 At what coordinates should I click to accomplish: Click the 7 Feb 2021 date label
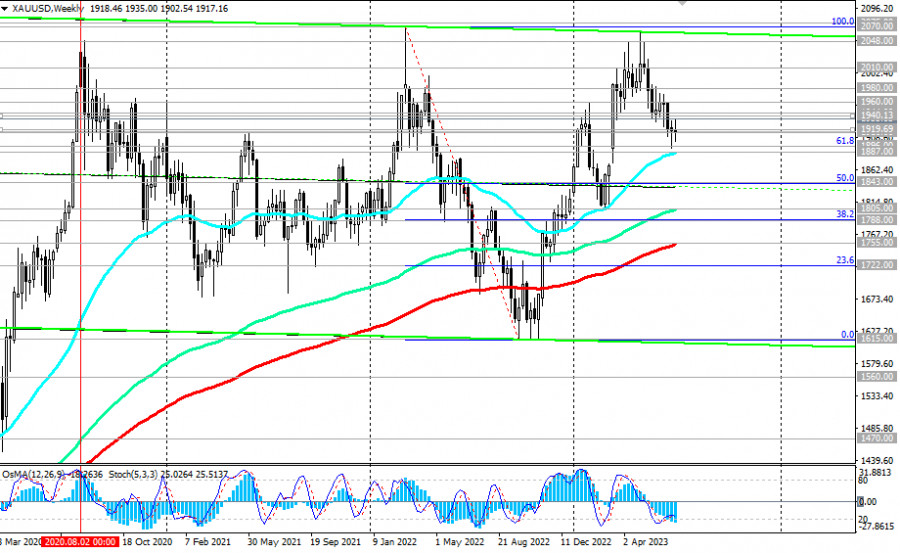click(208, 542)
